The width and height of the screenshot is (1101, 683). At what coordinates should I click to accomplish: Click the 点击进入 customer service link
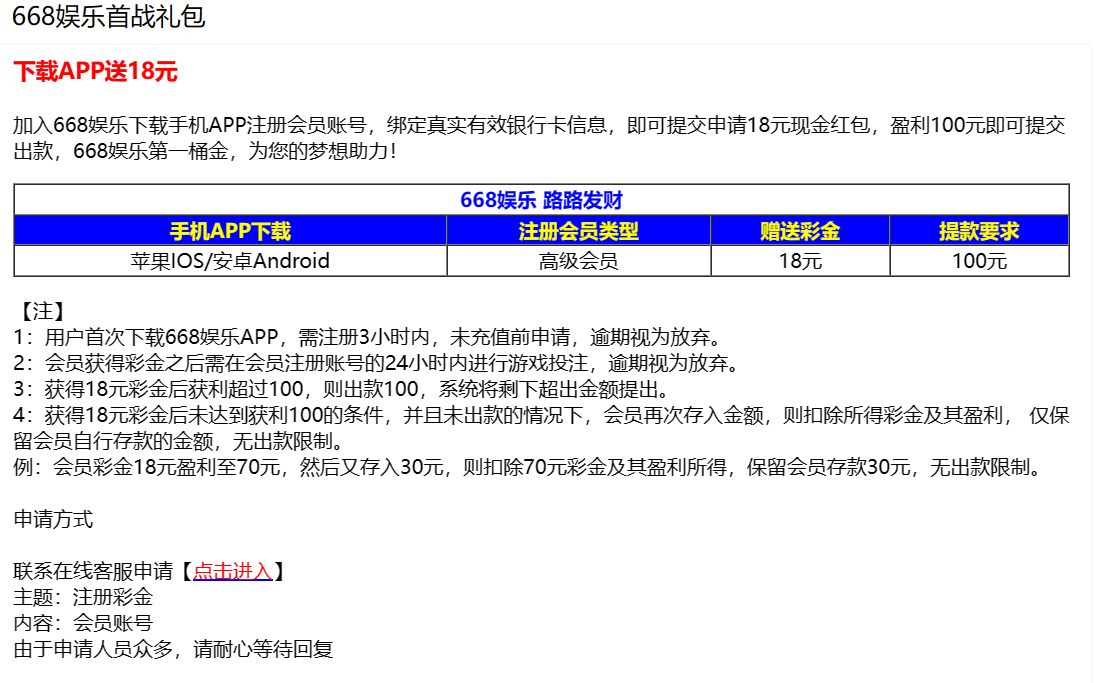tap(232, 571)
